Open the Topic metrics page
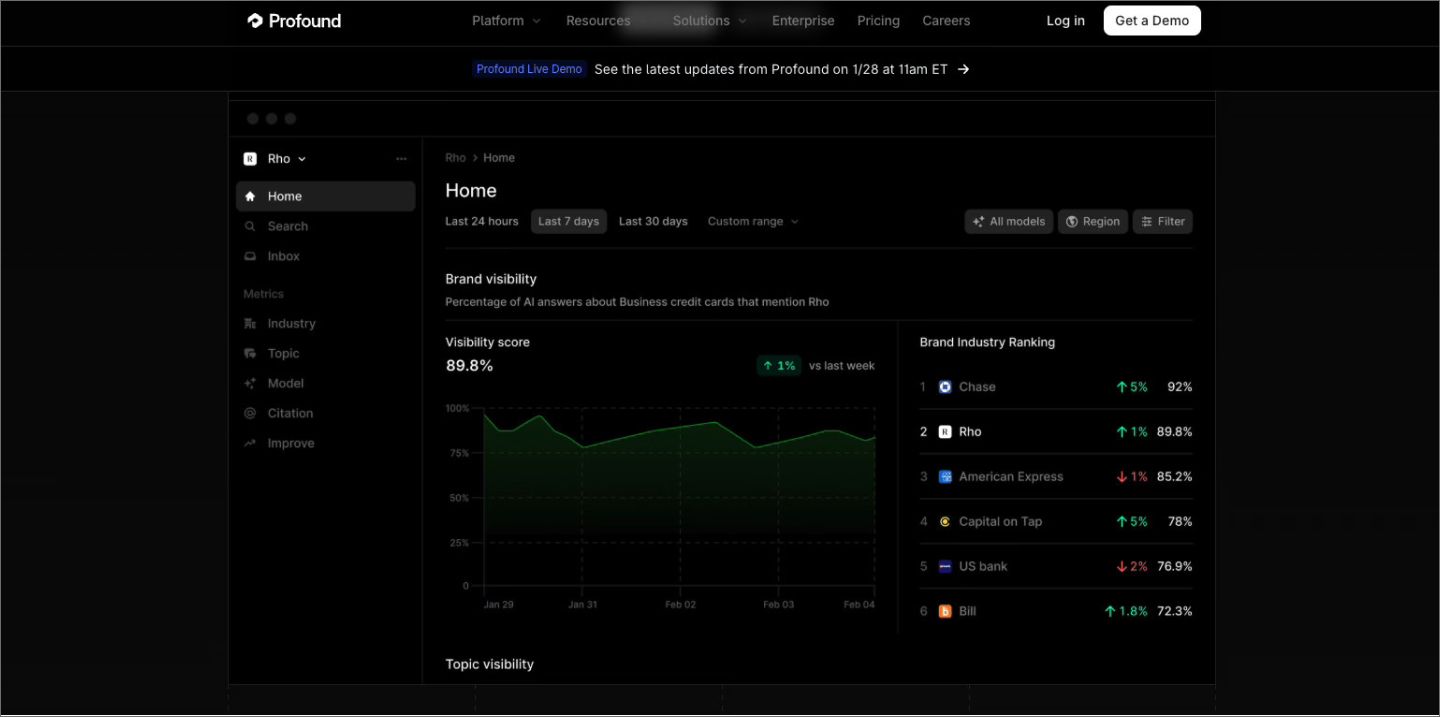The width and height of the screenshot is (1440, 717). (x=325, y=354)
